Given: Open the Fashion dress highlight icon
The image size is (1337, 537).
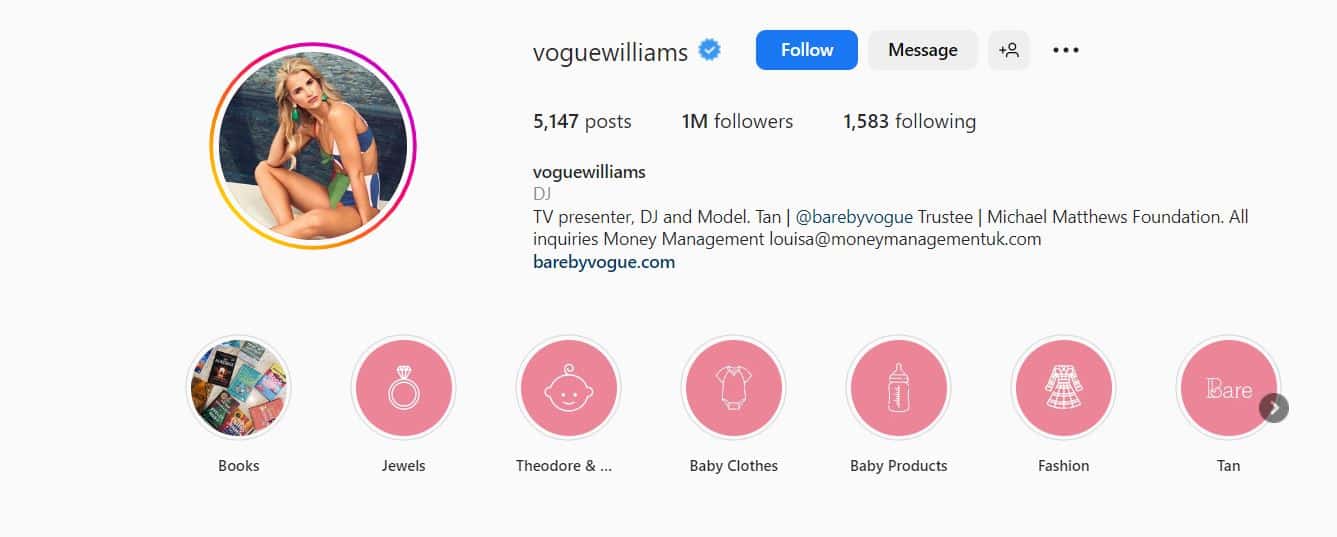Looking at the screenshot, I should pyautogui.click(x=1063, y=387).
